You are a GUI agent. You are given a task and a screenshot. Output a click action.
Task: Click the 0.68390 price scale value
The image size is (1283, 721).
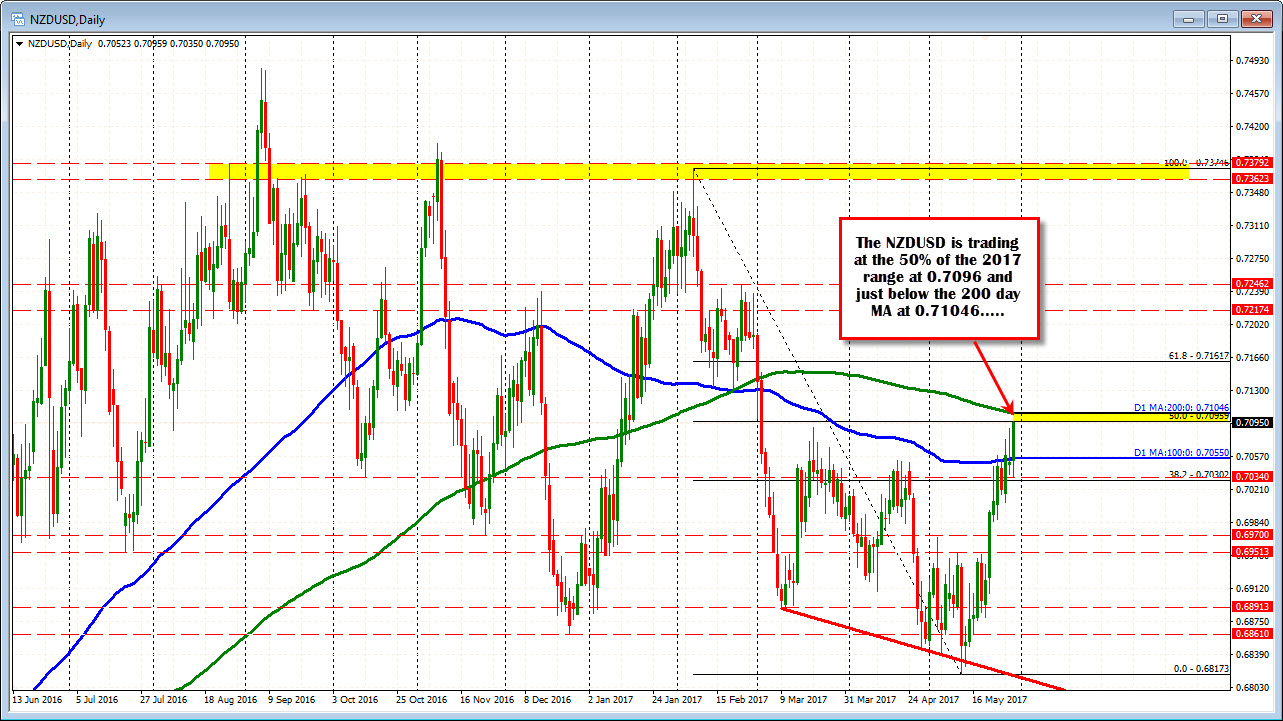1253,654
